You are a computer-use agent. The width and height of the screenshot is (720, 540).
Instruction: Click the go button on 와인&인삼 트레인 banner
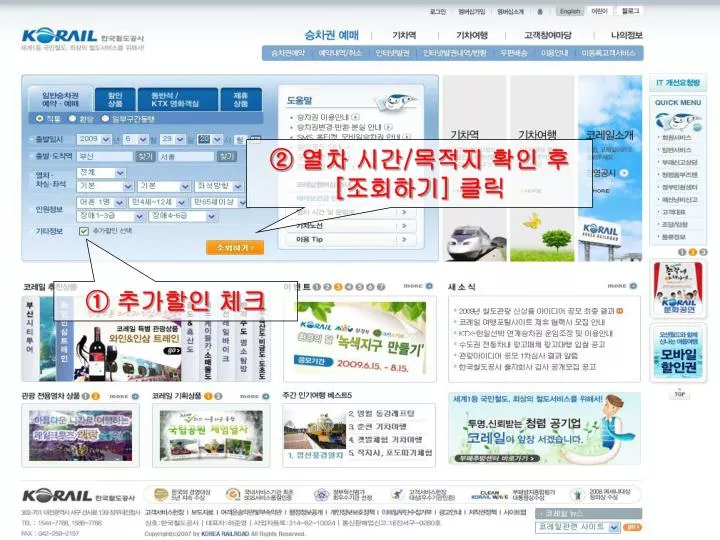[x=173, y=350]
